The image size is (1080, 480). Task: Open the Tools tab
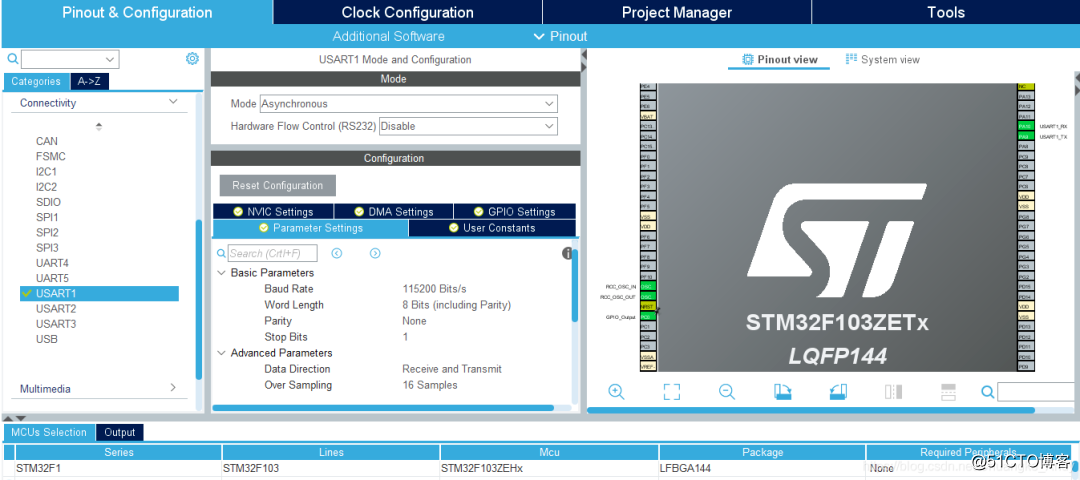tap(946, 12)
